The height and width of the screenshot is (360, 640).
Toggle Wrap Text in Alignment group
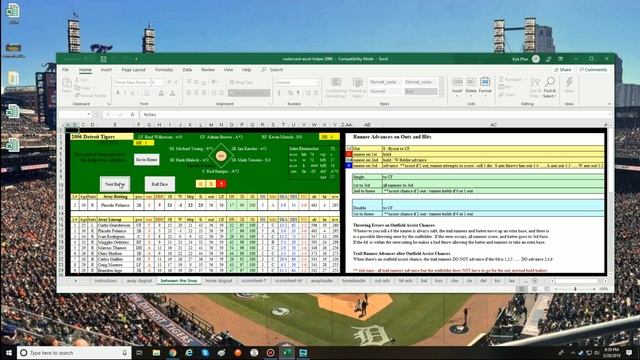click(242, 82)
